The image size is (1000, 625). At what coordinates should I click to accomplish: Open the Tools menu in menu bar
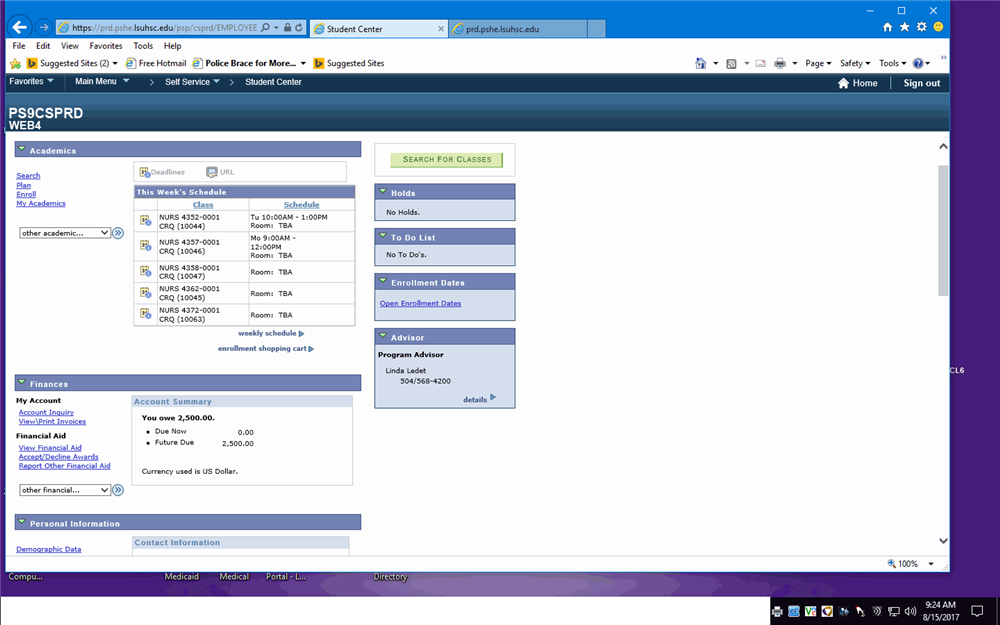pyautogui.click(x=143, y=46)
